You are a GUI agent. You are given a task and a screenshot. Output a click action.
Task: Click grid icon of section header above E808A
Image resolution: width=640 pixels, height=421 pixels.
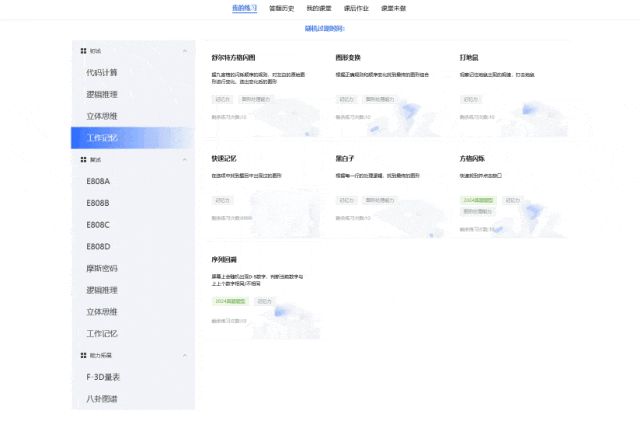(82, 159)
